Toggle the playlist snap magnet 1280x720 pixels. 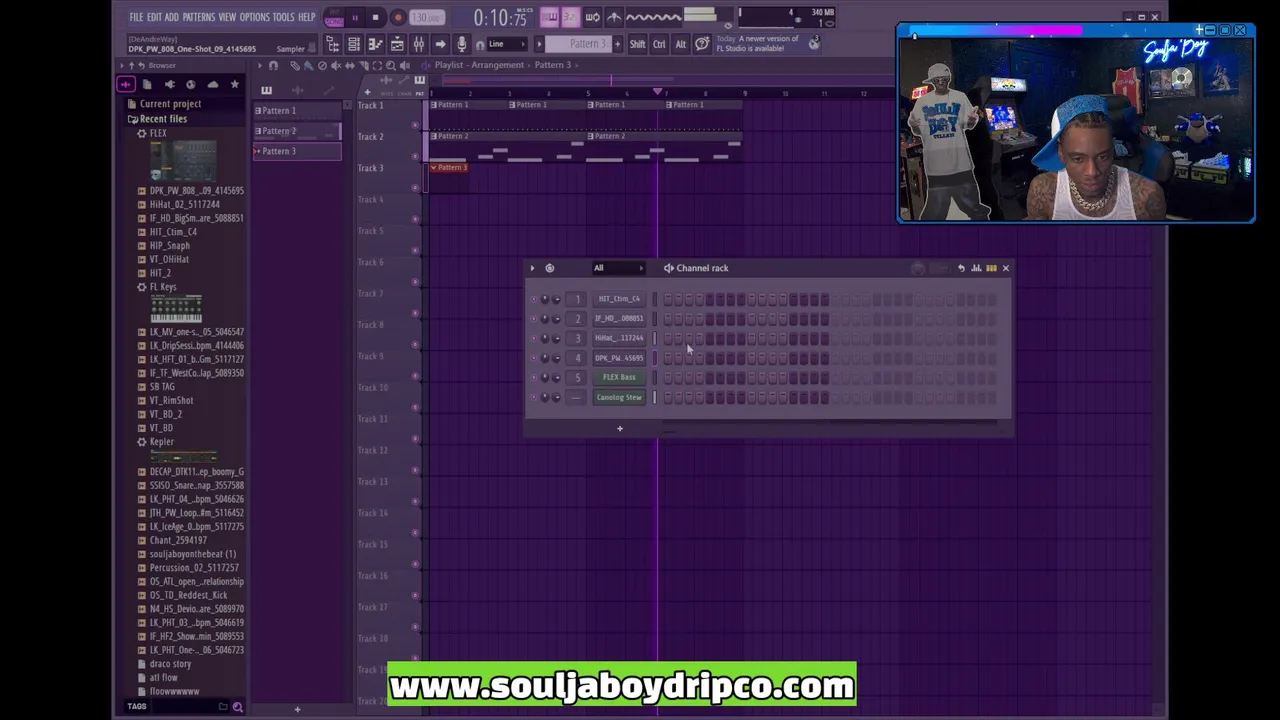(273, 65)
